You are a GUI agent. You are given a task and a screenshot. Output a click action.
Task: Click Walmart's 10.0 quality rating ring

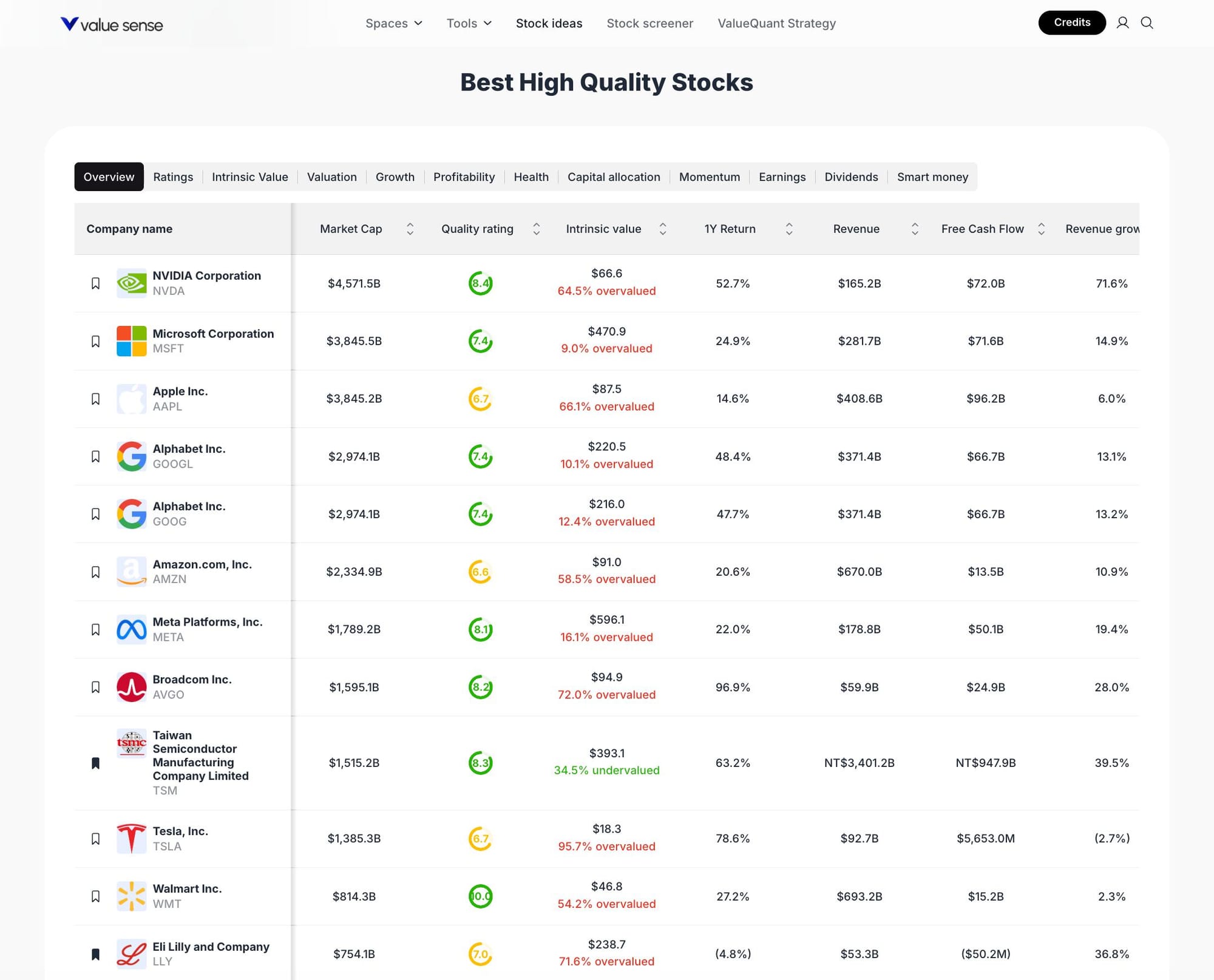click(x=480, y=896)
